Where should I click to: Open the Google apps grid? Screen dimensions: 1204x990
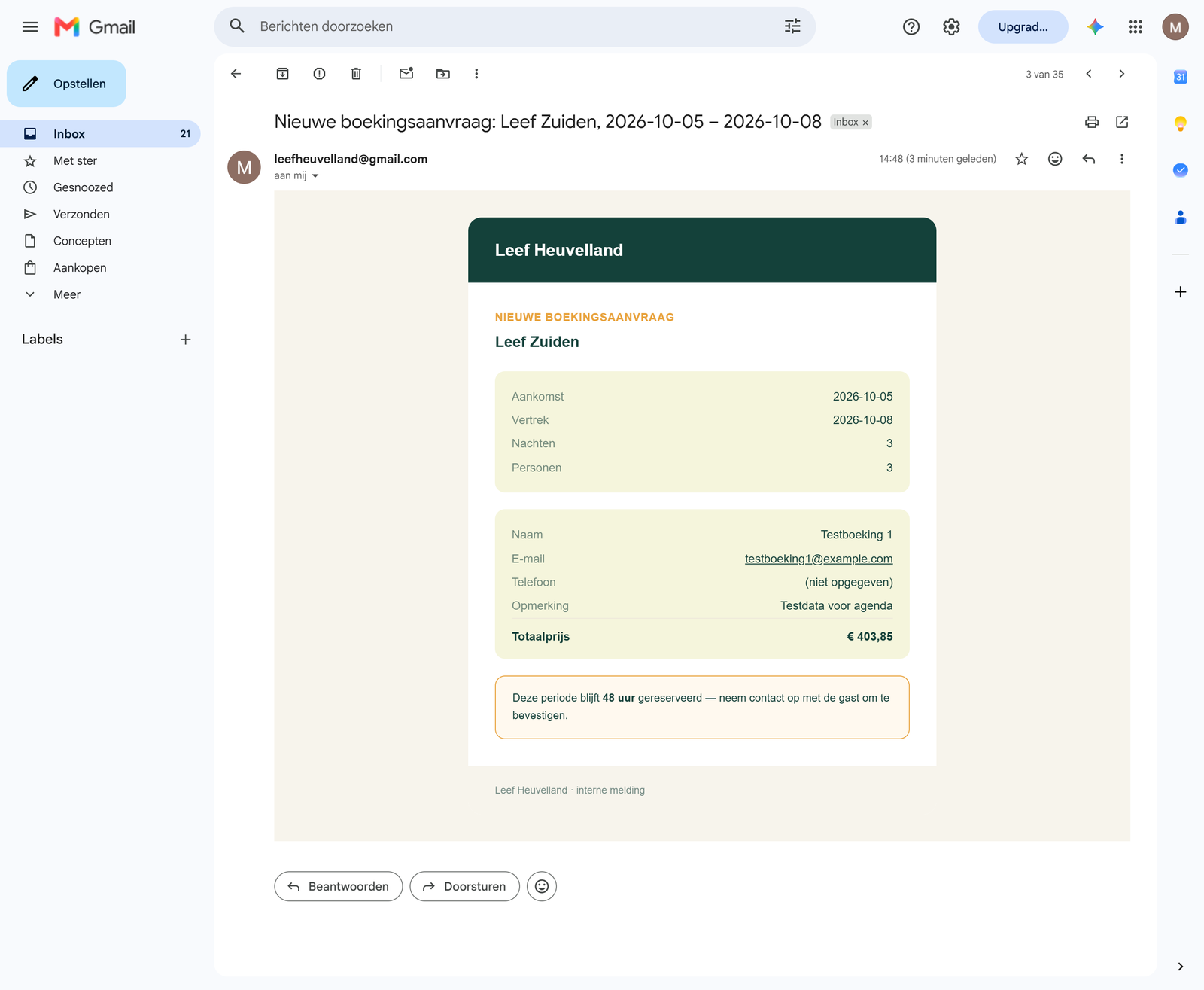point(1136,27)
